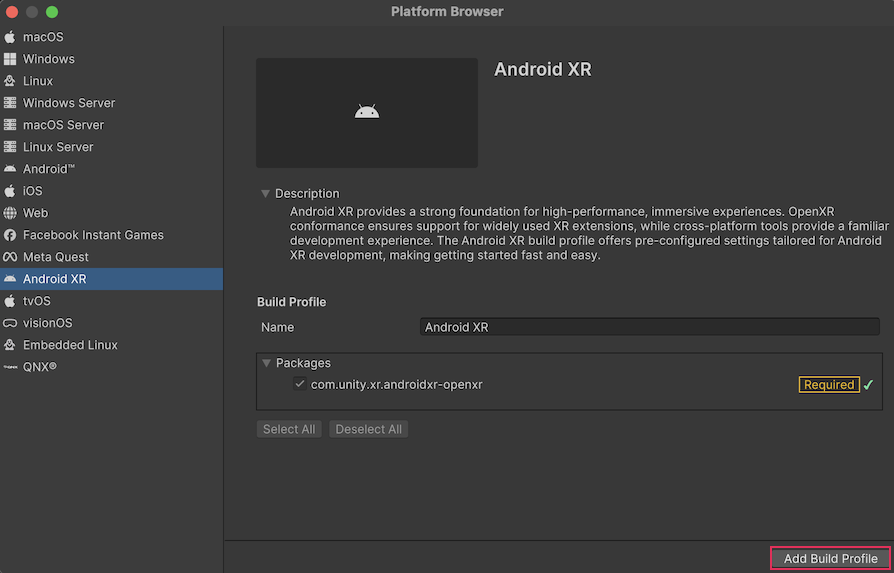The height and width of the screenshot is (573, 894).
Task: Click the Windows logo icon in sidebar
Action: click(x=10, y=59)
